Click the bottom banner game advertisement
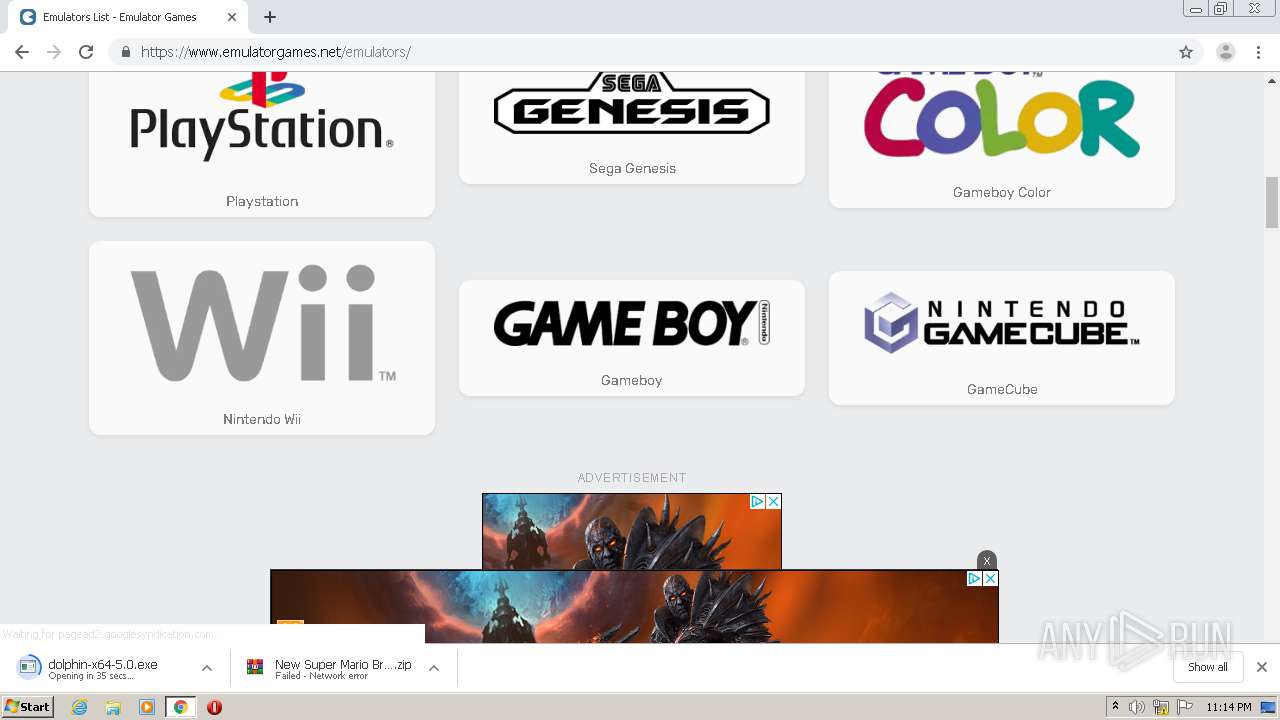 click(634, 607)
